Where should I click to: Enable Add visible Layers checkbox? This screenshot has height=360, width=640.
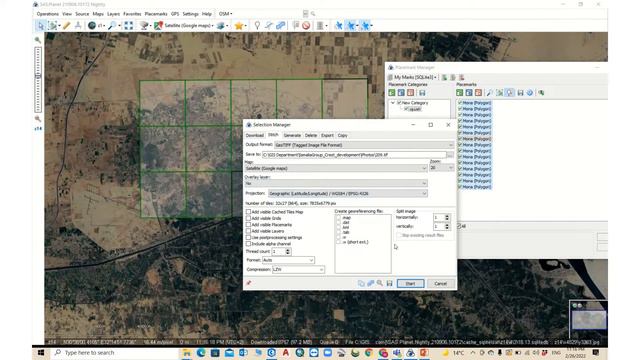pyautogui.click(x=248, y=231)
